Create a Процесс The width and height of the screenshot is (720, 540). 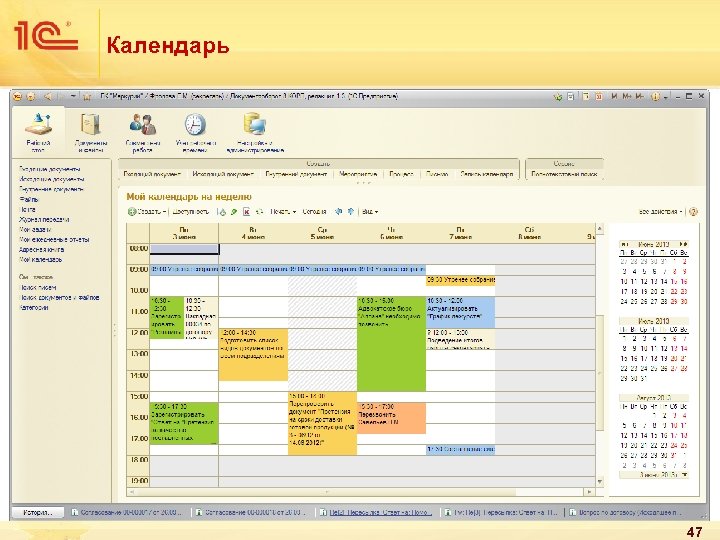tap(401, 174)
